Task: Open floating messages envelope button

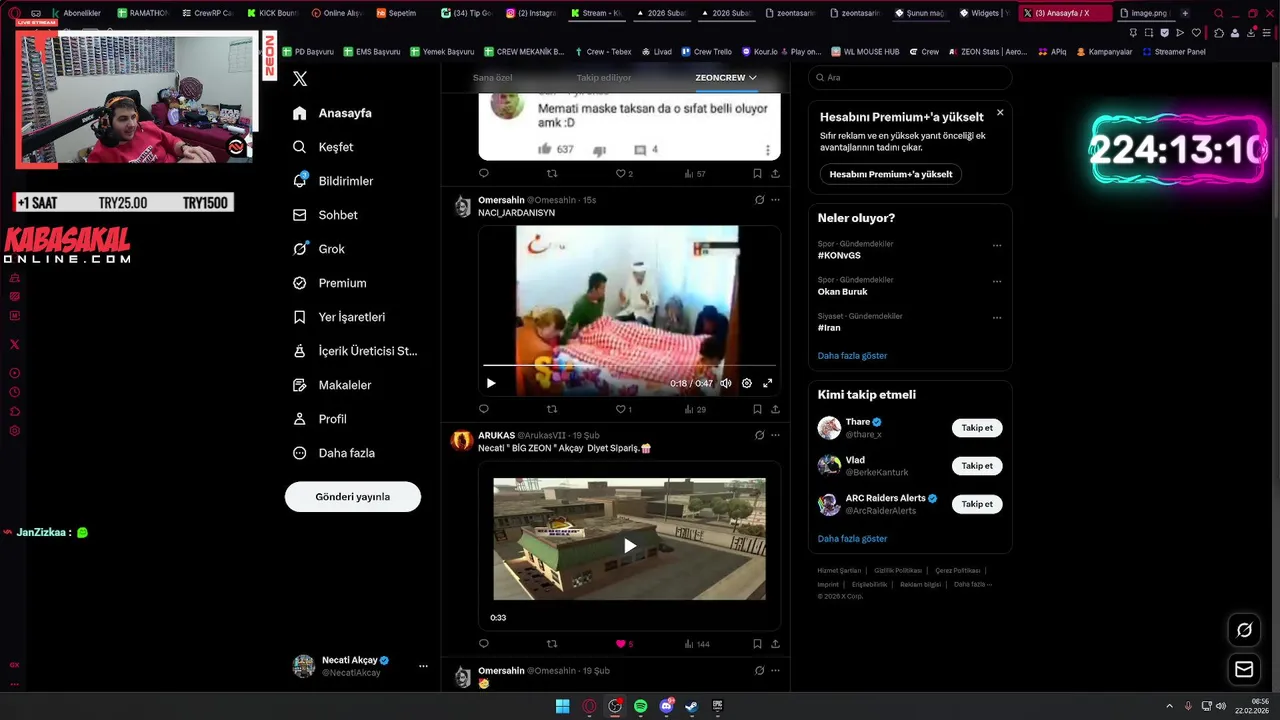Action: 1244,669
